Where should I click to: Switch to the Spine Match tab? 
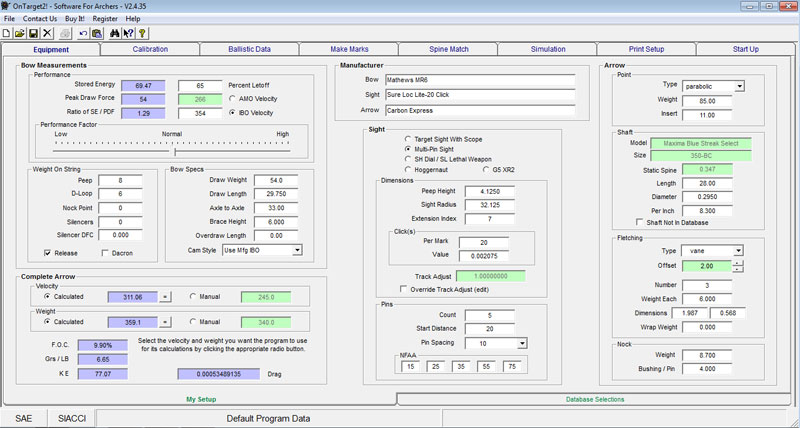(x=448, y=49)
